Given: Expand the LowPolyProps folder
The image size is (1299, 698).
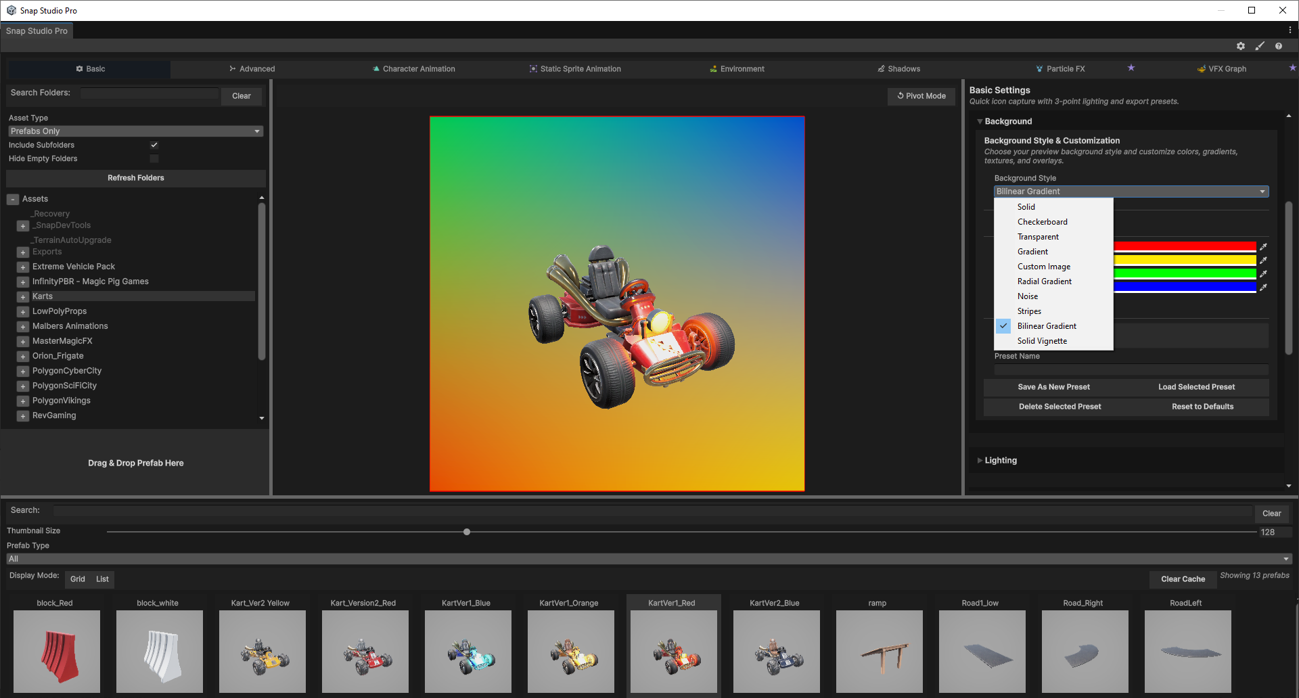Looking at the screenshot, I should point(22,312).
